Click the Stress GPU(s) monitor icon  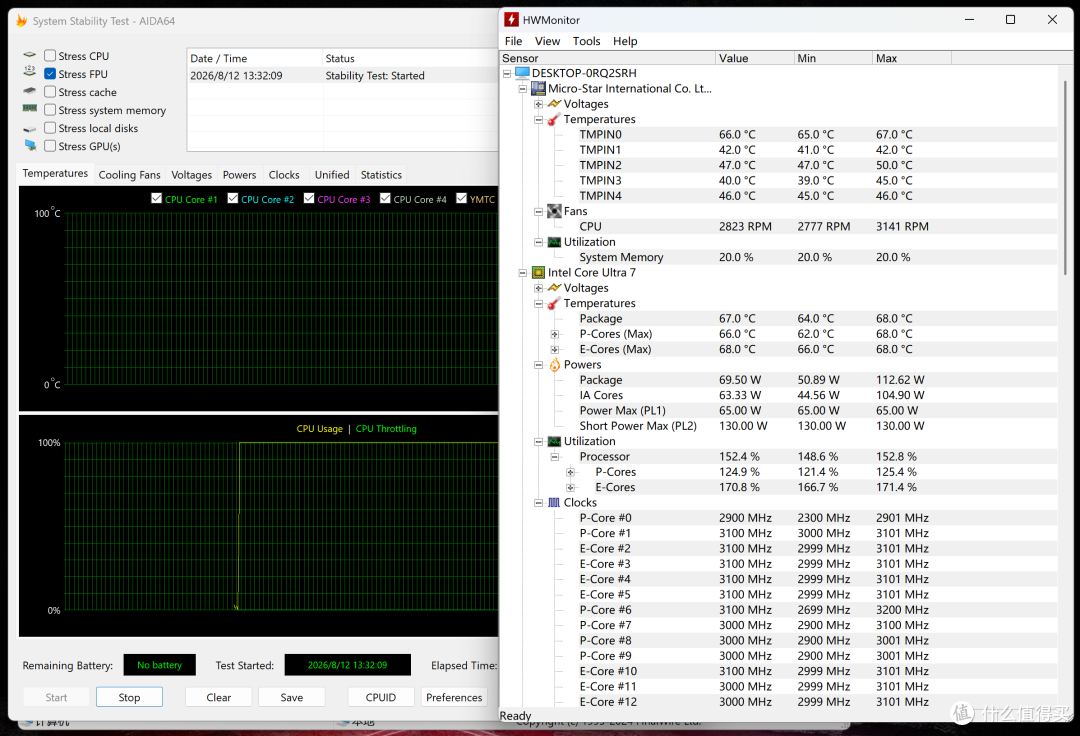(30, 145)
